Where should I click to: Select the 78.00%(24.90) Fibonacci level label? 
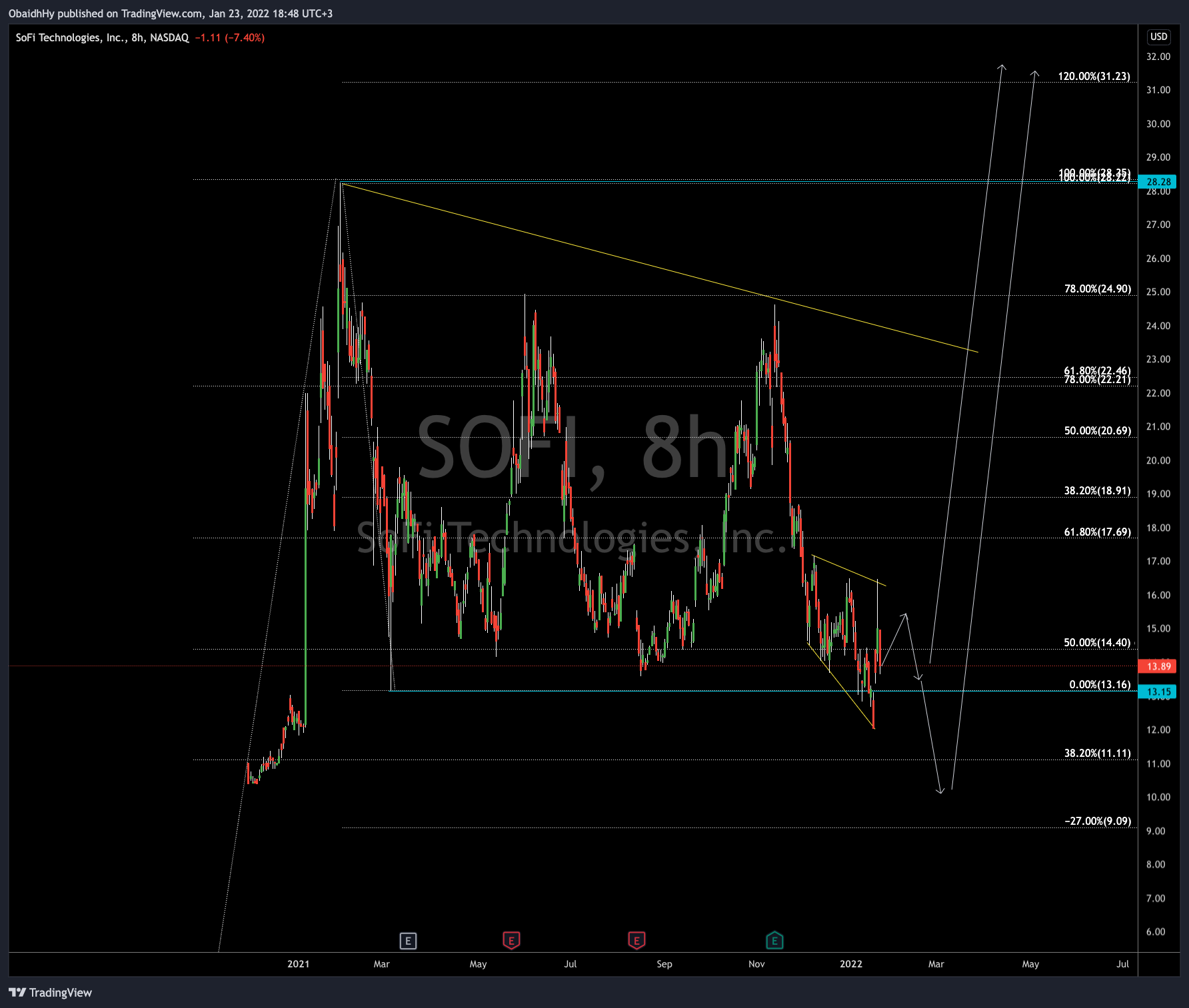click(x=1097, y=289)
